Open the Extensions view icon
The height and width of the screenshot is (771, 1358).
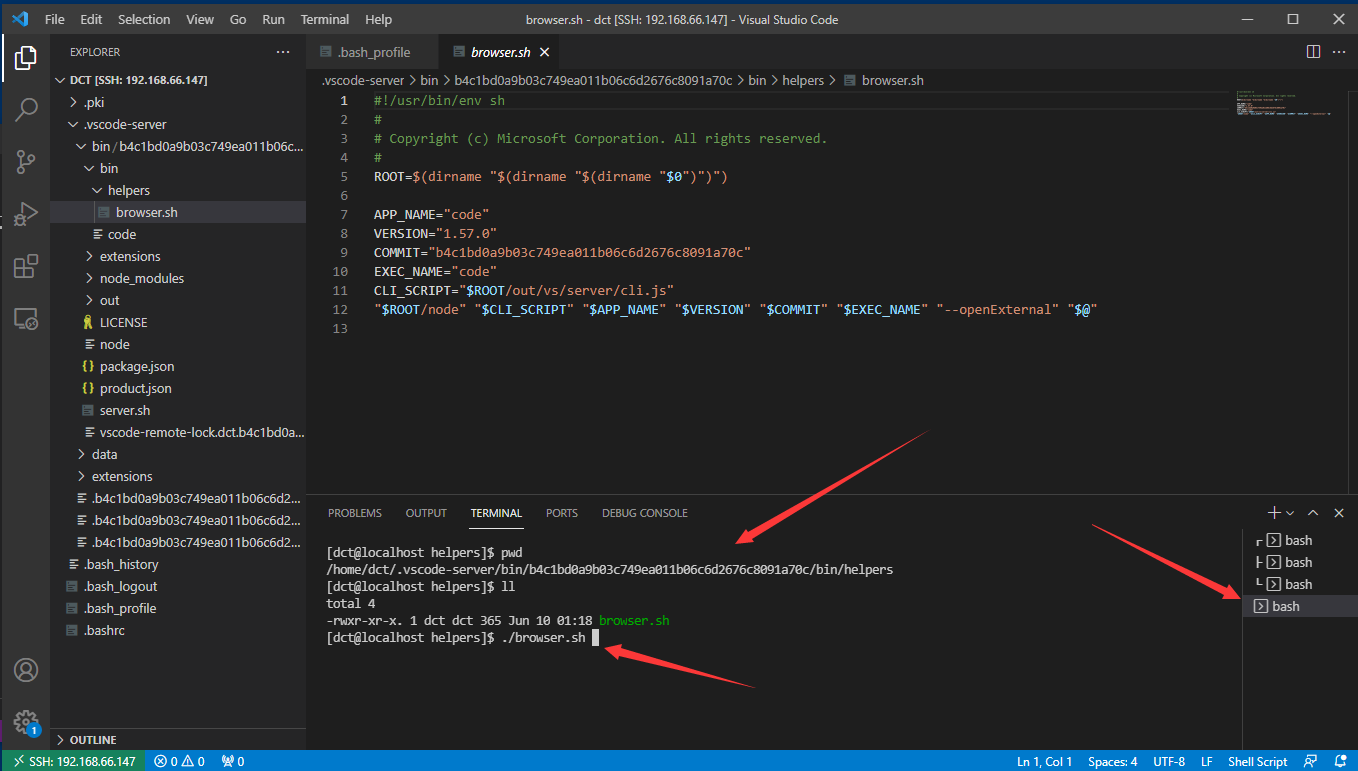[x=25, y=266]
